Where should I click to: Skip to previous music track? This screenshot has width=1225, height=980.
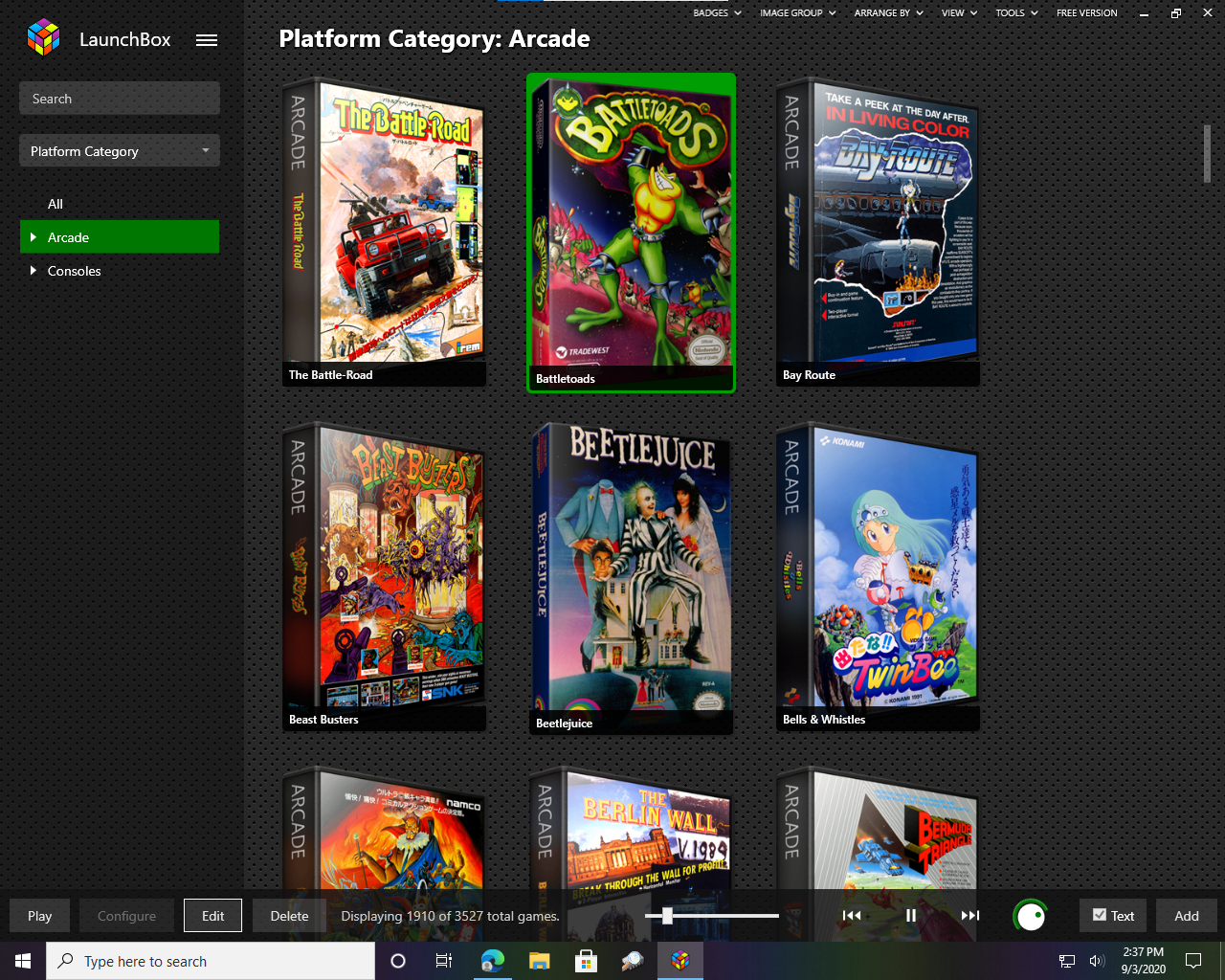(x=852, y=916)
